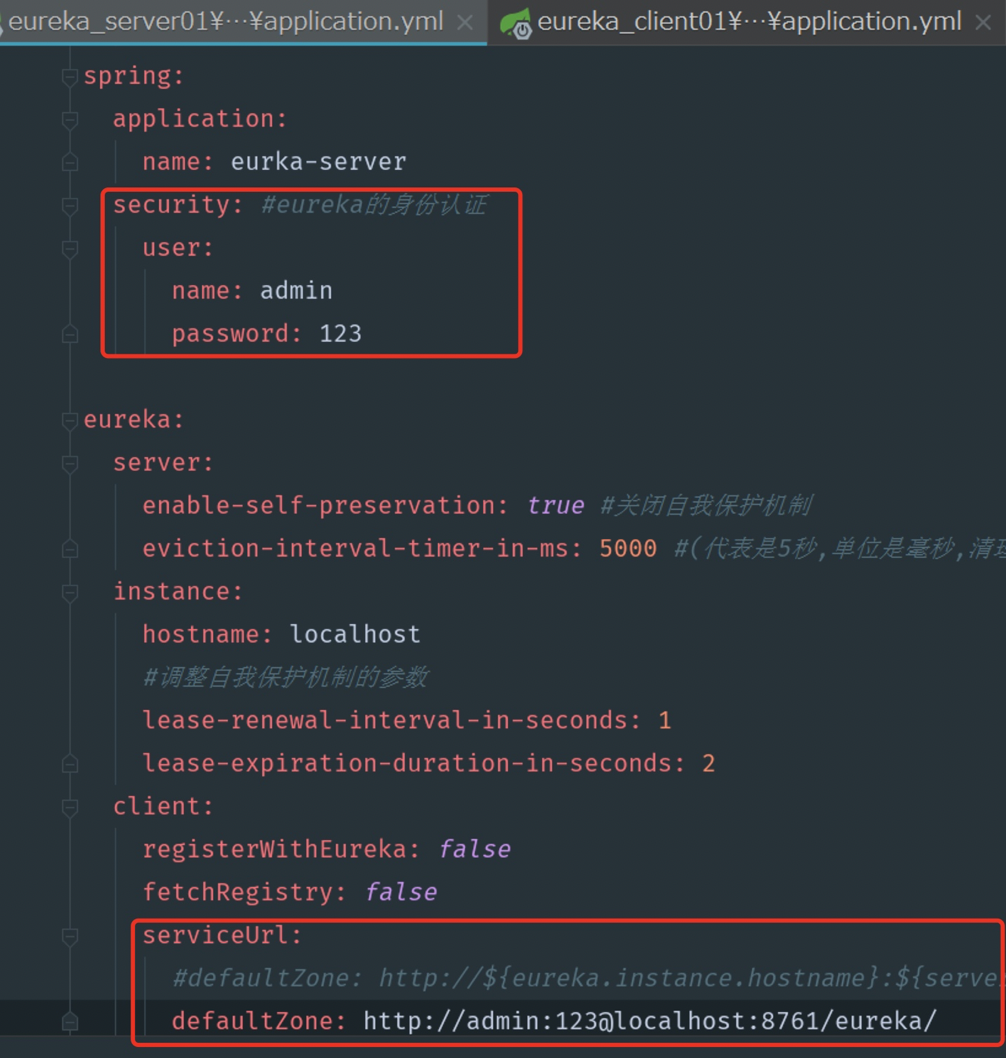The height and width of the screenshot is (1058, 1006).
Task: Collapse the security: block fold marker
Action: (x=69, y=206)
